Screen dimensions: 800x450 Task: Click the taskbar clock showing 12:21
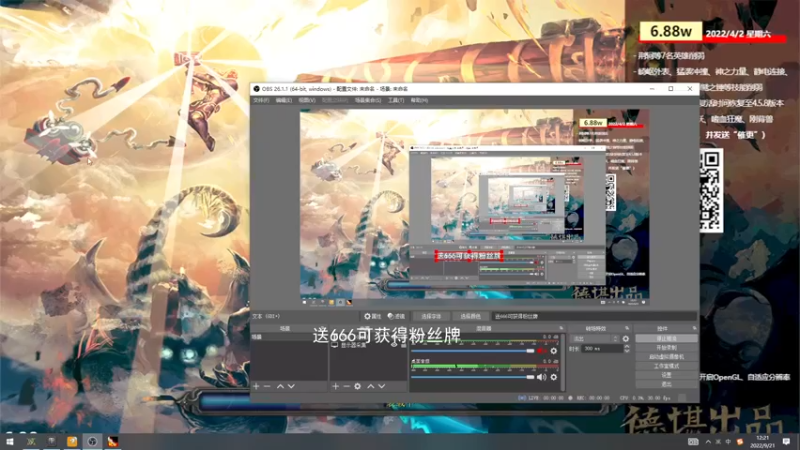coord(763,442)
